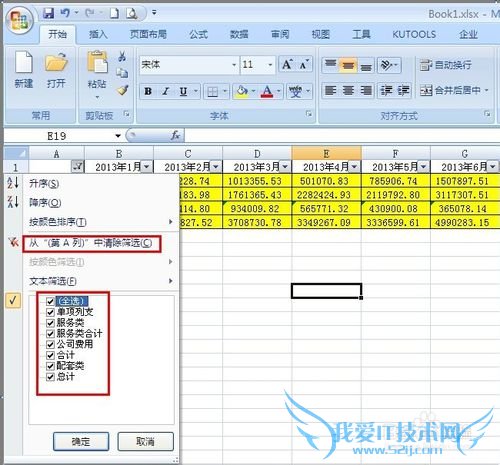The width and height of the screenshot is (500, 465).
Task: Toggle 自动换行 wrap text
Action: (x=445, y=65)
